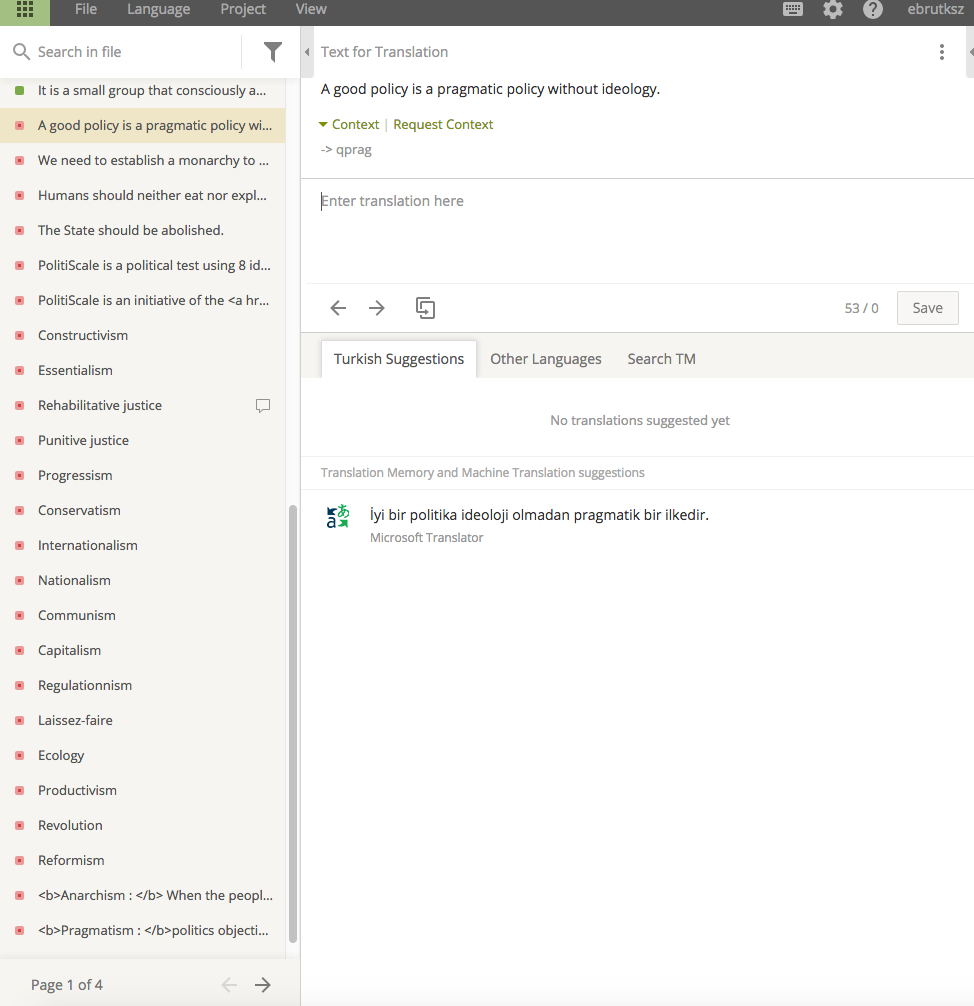Screen dimensions: 974x1006
Task: Insert the İyi bir politika suggestion
Action: [539, 515]
